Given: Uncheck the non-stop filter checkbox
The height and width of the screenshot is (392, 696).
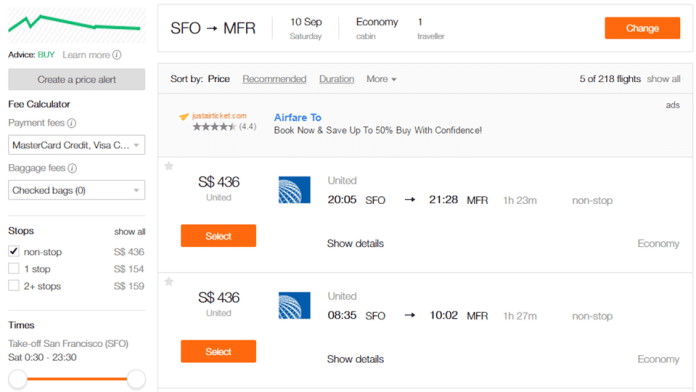Looking at the screenshot, I should pyautogui.click(x=14, y=251).
